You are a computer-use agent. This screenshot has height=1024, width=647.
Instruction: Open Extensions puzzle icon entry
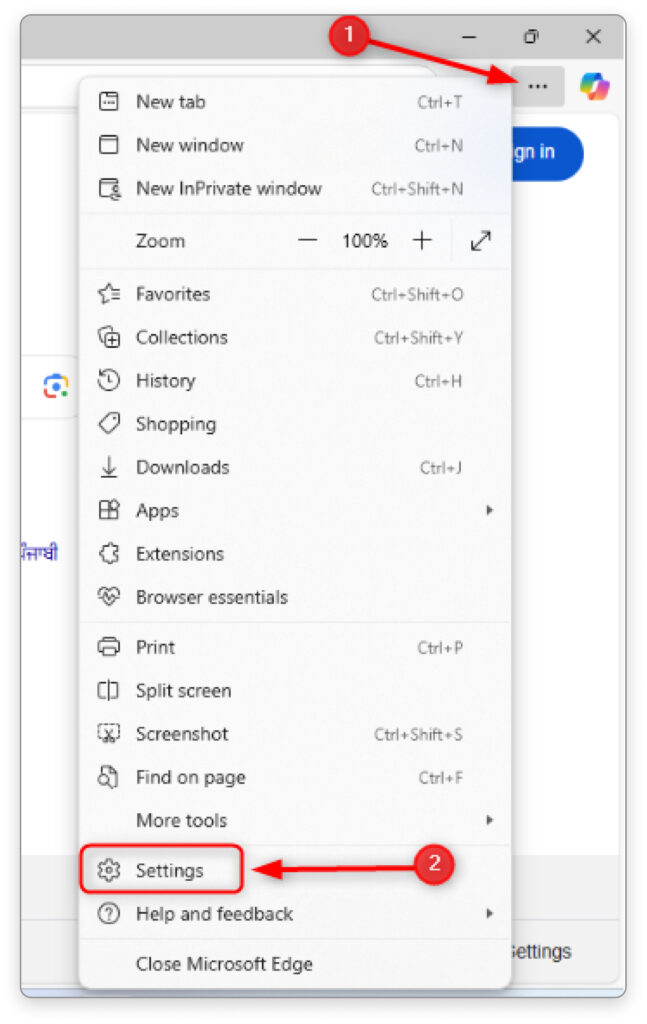click(108, 554)
